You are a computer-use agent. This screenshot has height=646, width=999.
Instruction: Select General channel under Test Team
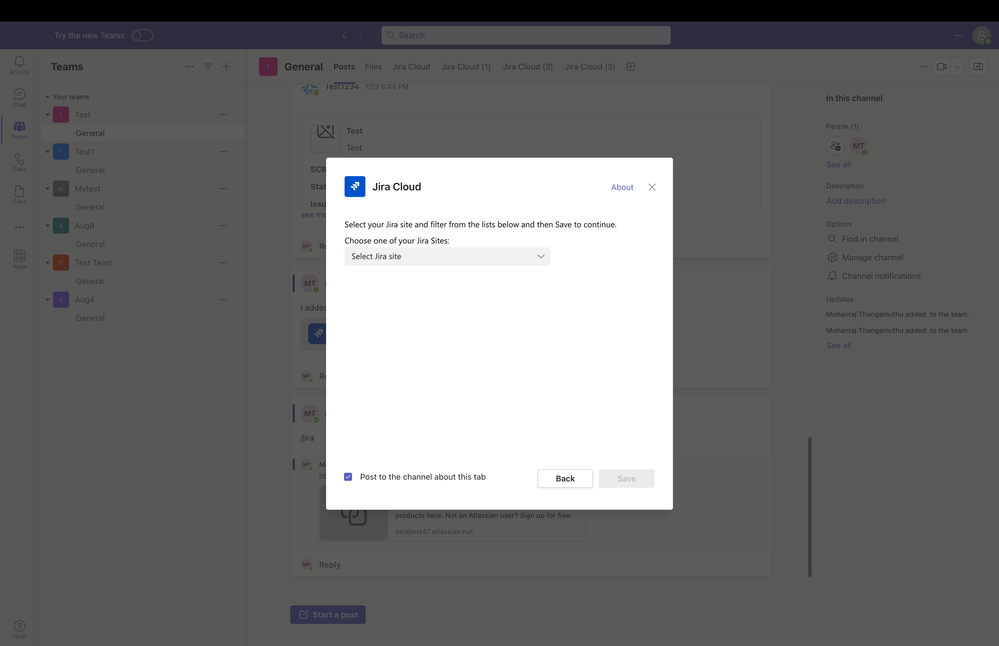coord(90,281)
